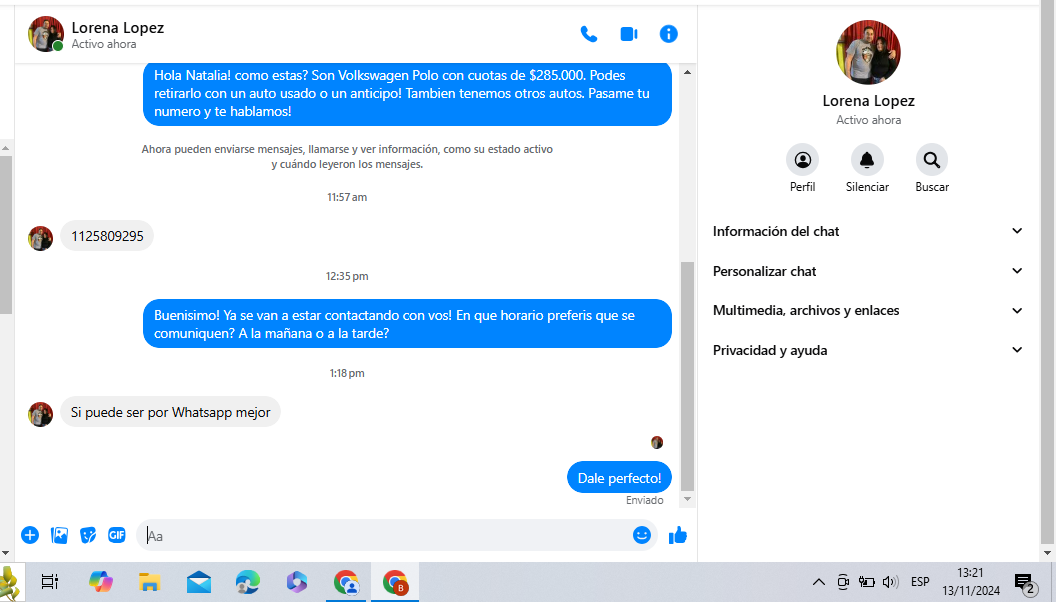
Task: Open more actions plus icon
Action: click(30, 535)
